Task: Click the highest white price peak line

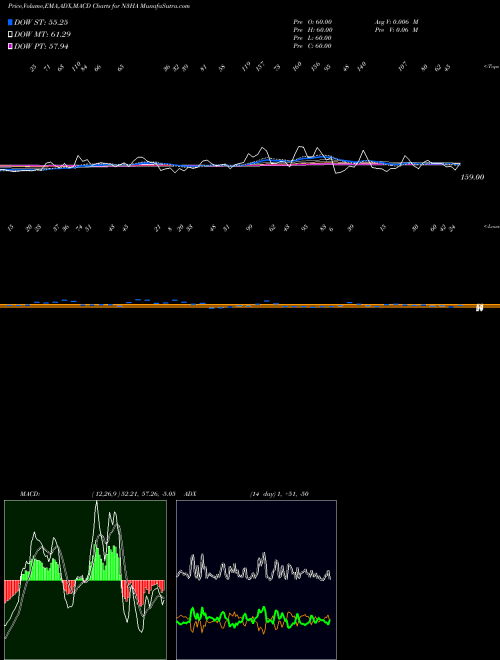Action: (x=300, y=148)
